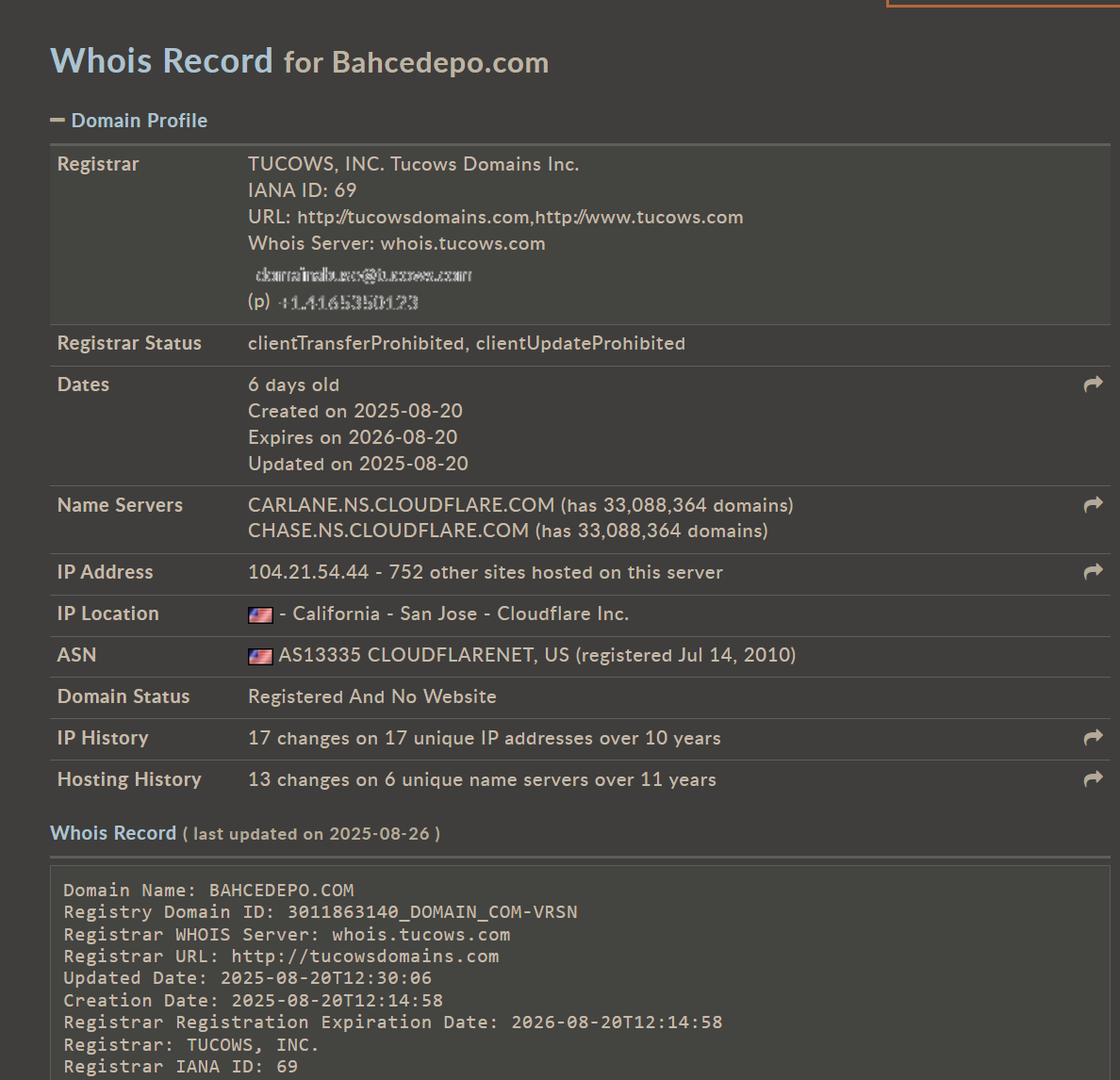Click the Registrar row label
1120x1080 pixels.
pos(98,164)
